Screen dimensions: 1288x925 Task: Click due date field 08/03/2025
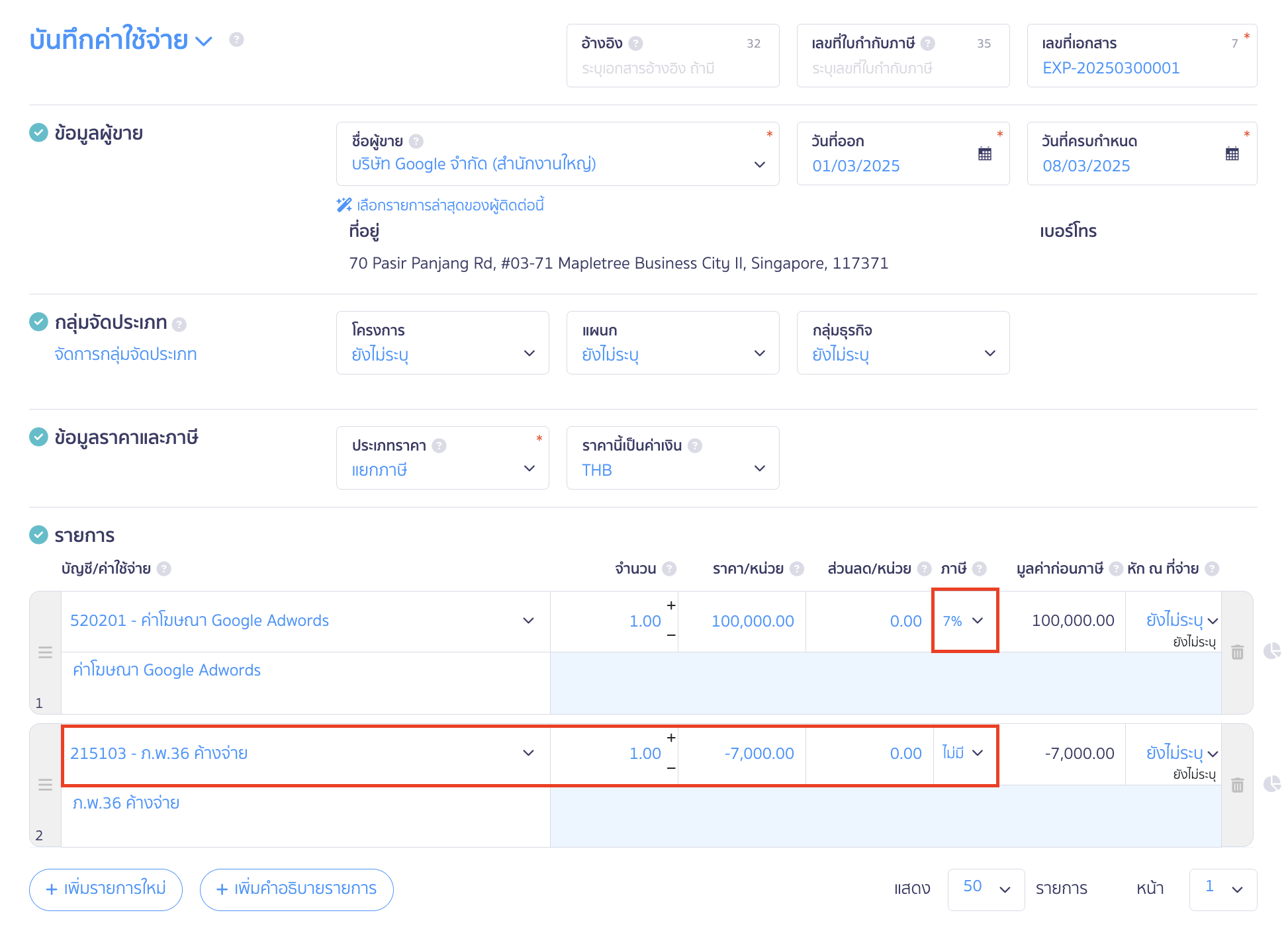click(1142, 154)
